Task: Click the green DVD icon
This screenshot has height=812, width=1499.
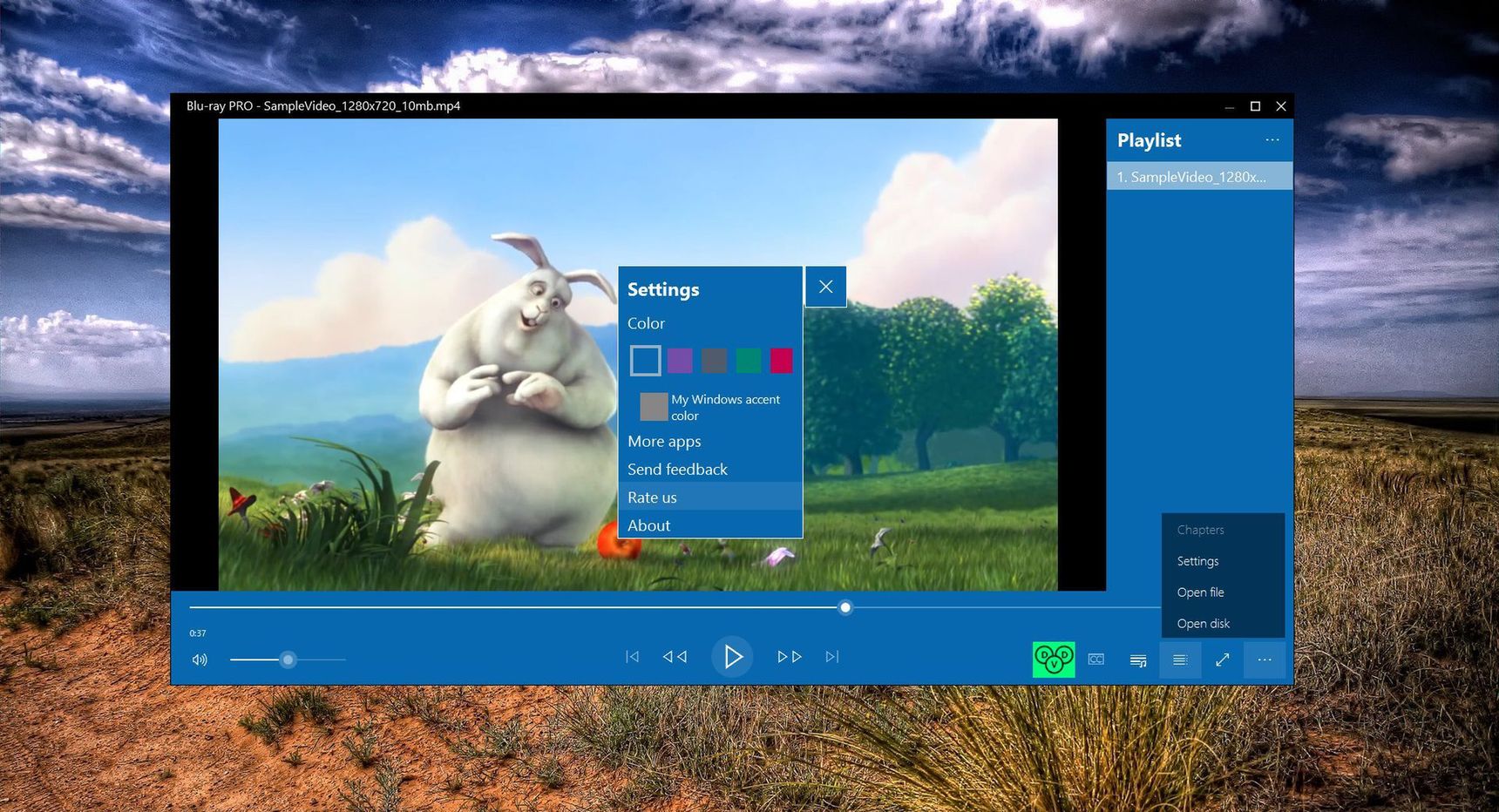Action: coord(1054,660)
